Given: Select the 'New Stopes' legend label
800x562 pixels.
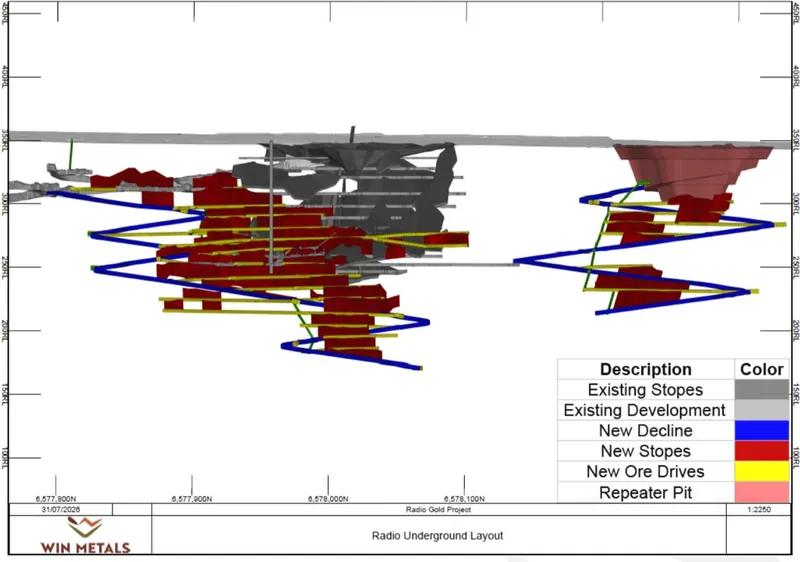Looking at the screenshot, I should tap(645, 451).
